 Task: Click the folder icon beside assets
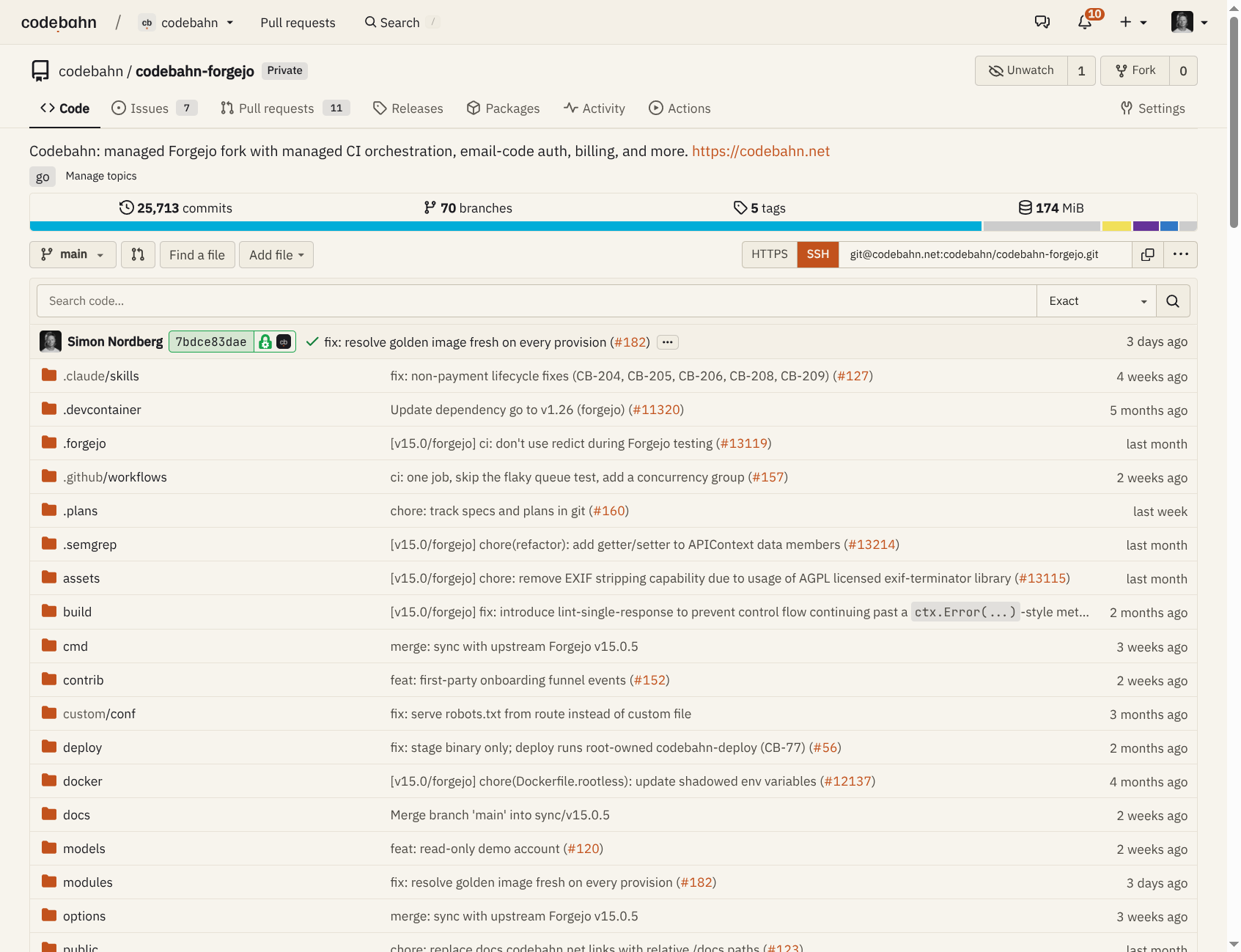click(x=49, y=578)
